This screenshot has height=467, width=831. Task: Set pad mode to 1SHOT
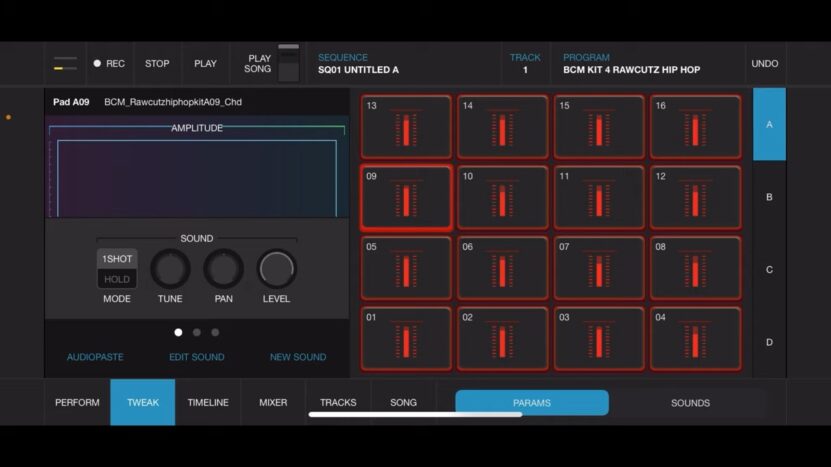[x=117, y=259]
